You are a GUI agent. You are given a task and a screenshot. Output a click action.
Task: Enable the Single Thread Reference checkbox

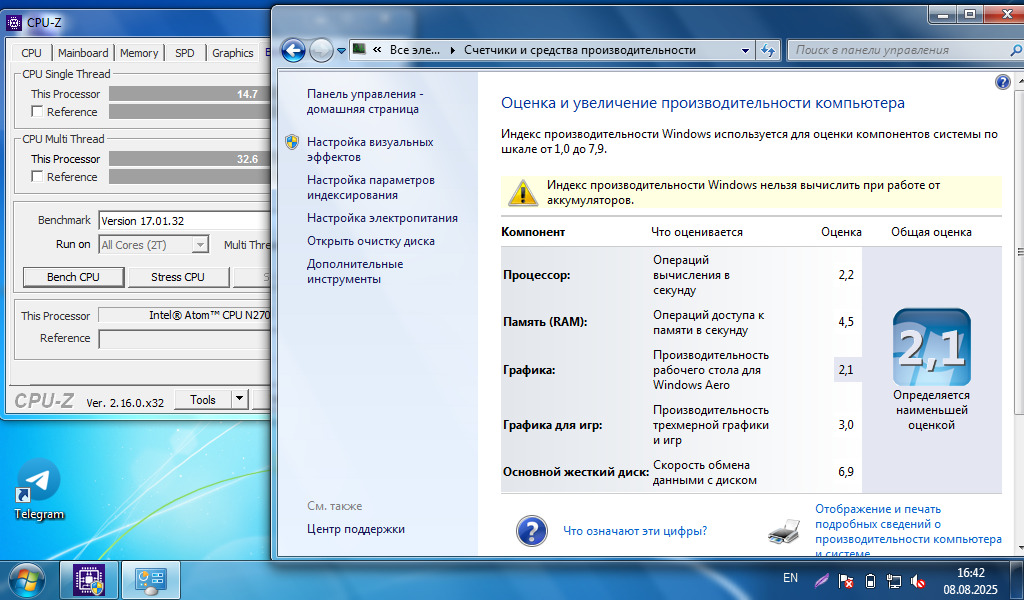click(37, 112)
